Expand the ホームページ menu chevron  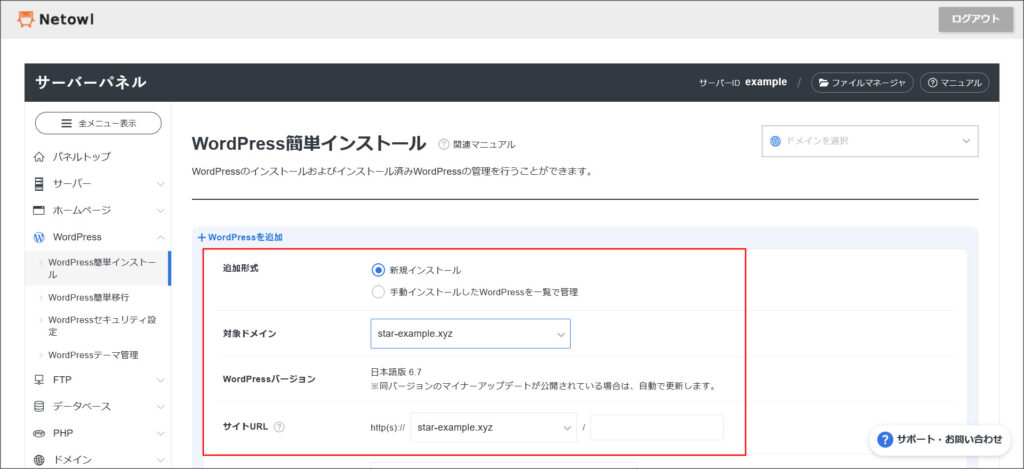[x=161, y=210]
